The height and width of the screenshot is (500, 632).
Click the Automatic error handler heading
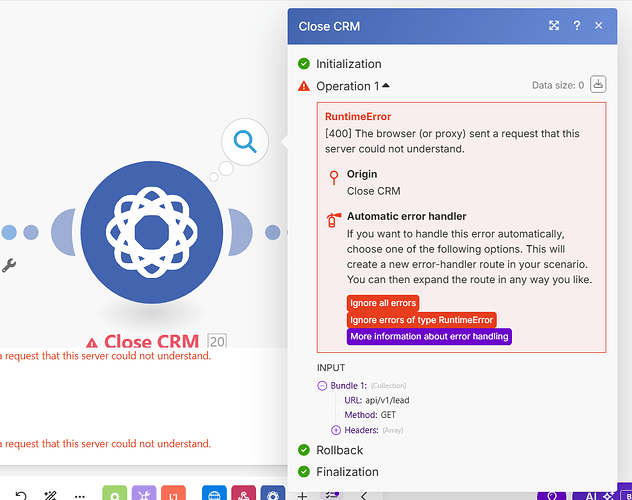(406, 216)
